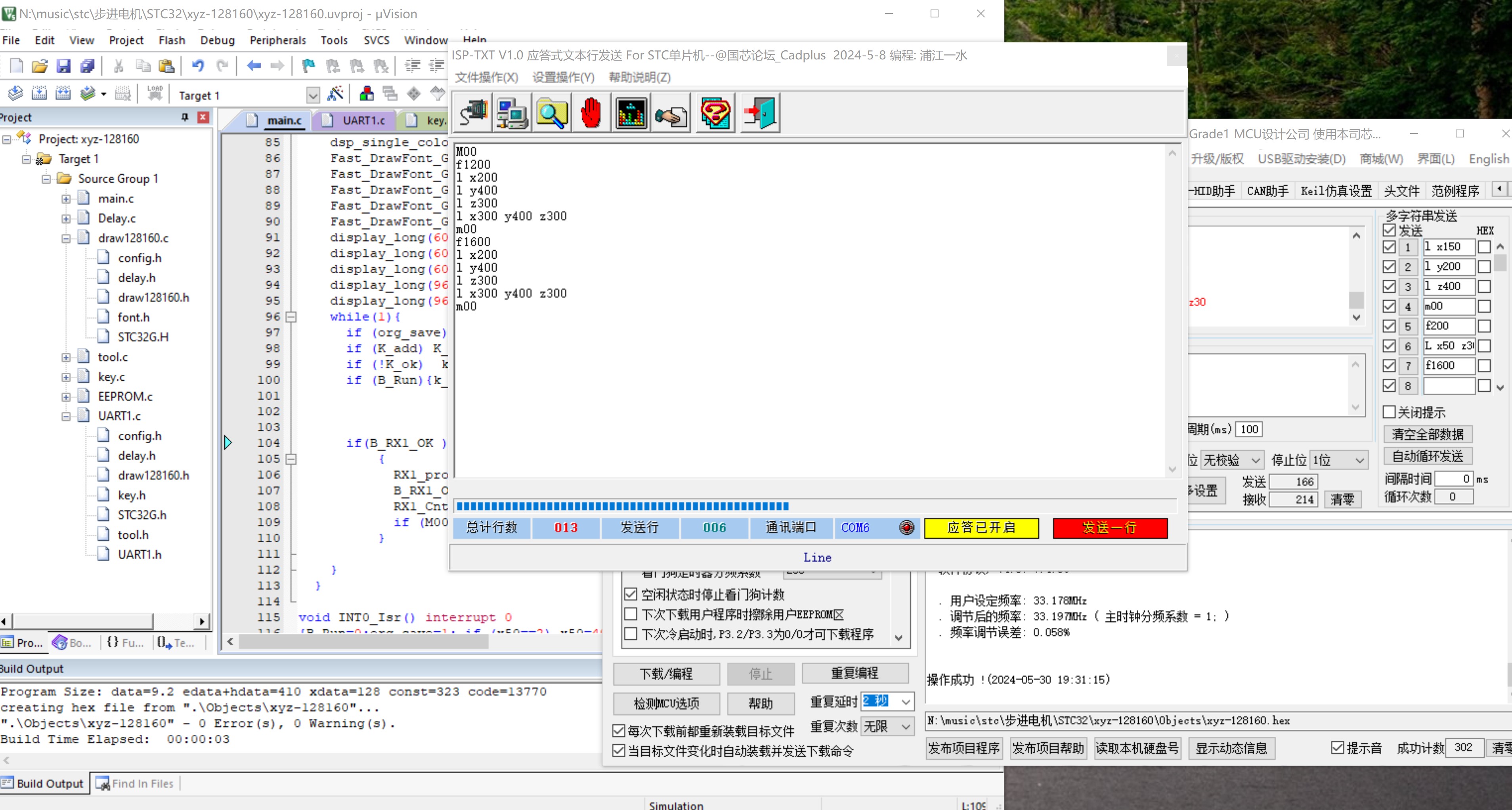The height and width of the screenshot is (810, 1512).
Task: Open the folder search icon in ISP-TXT
Action: pyautogui.click(x=552, y=112)
